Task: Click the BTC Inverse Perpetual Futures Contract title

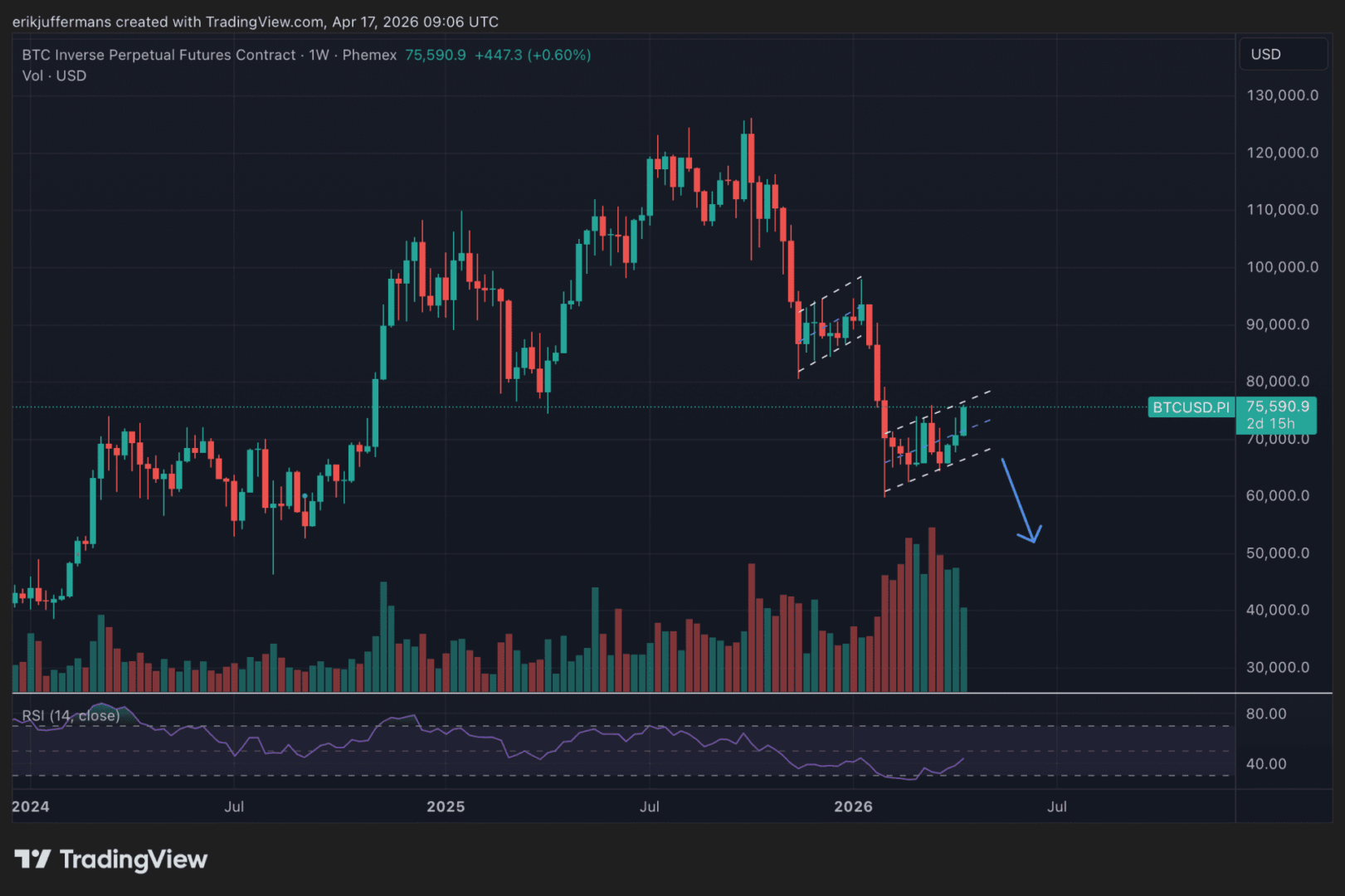Action: coord(158,55)
